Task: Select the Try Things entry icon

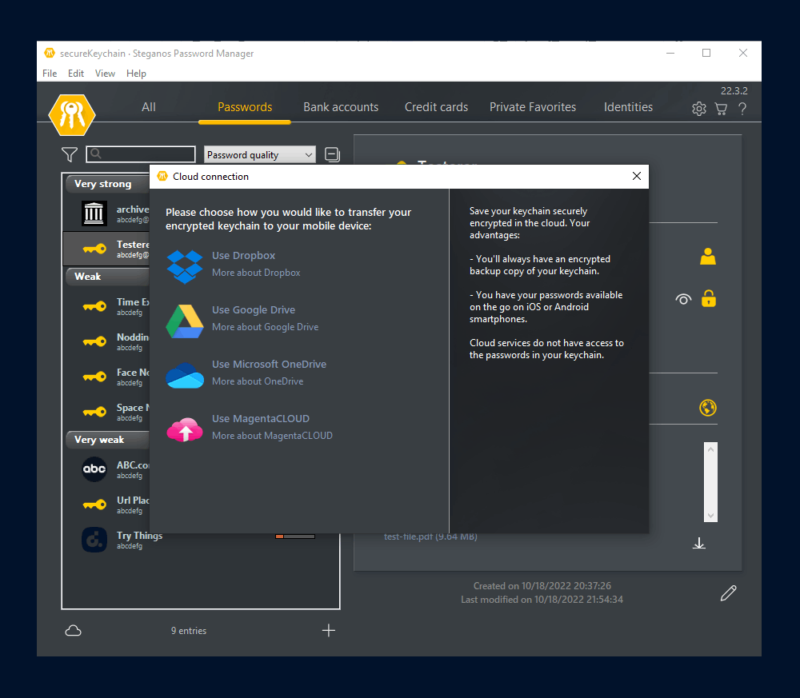Action: tap(94, 540)
